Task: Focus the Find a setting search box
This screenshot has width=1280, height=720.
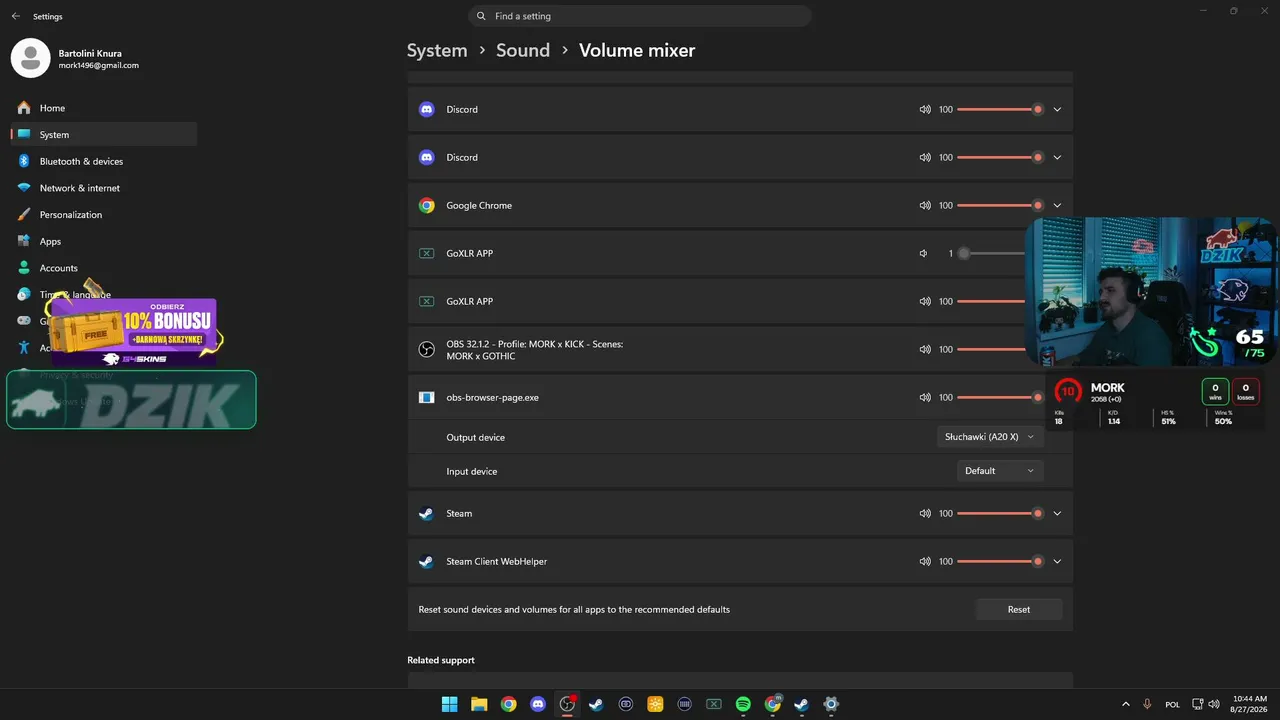Action: (640, 16)
